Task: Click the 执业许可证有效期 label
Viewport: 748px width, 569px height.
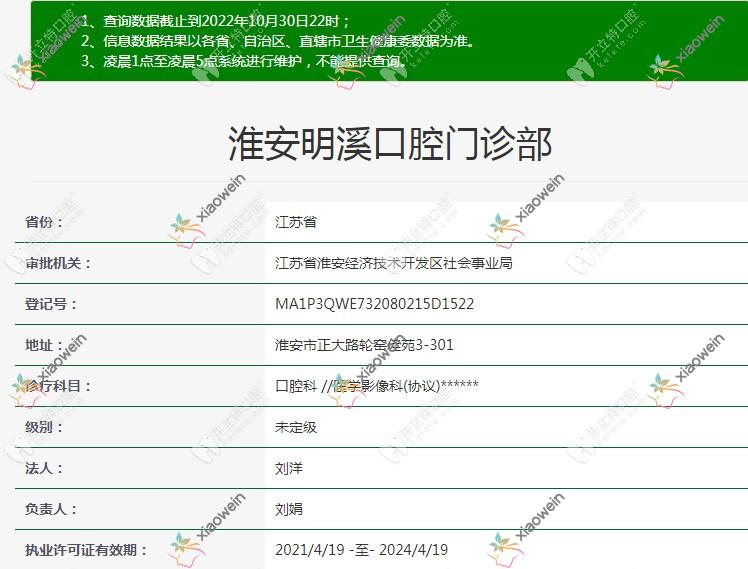Action: point(86,550)
